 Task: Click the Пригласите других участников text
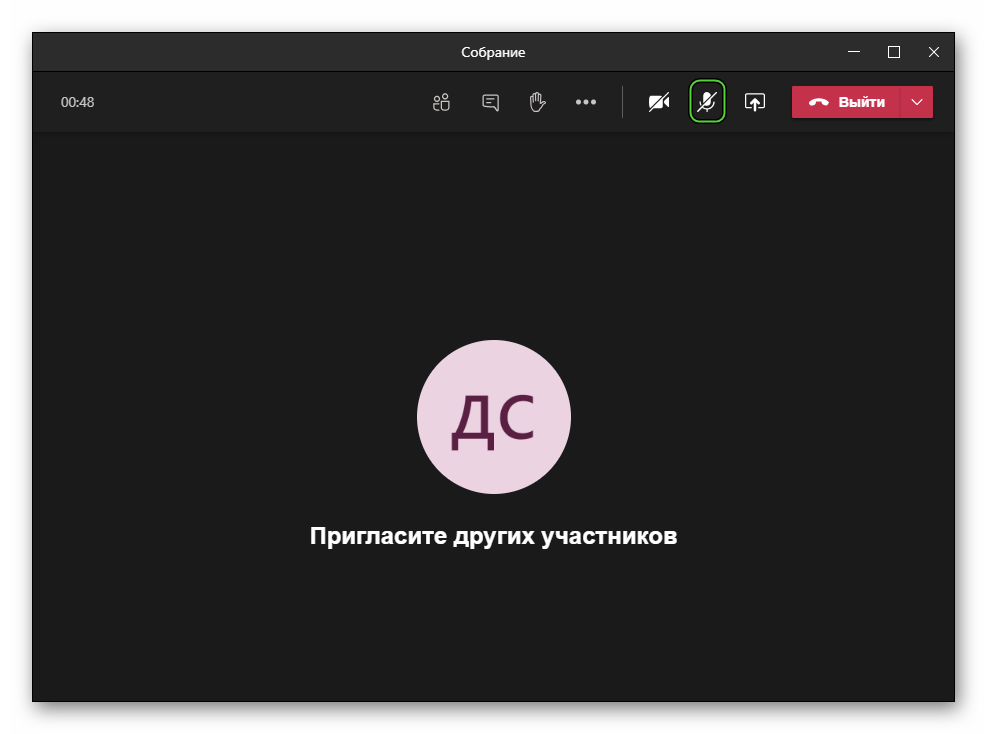click(493, 536)
